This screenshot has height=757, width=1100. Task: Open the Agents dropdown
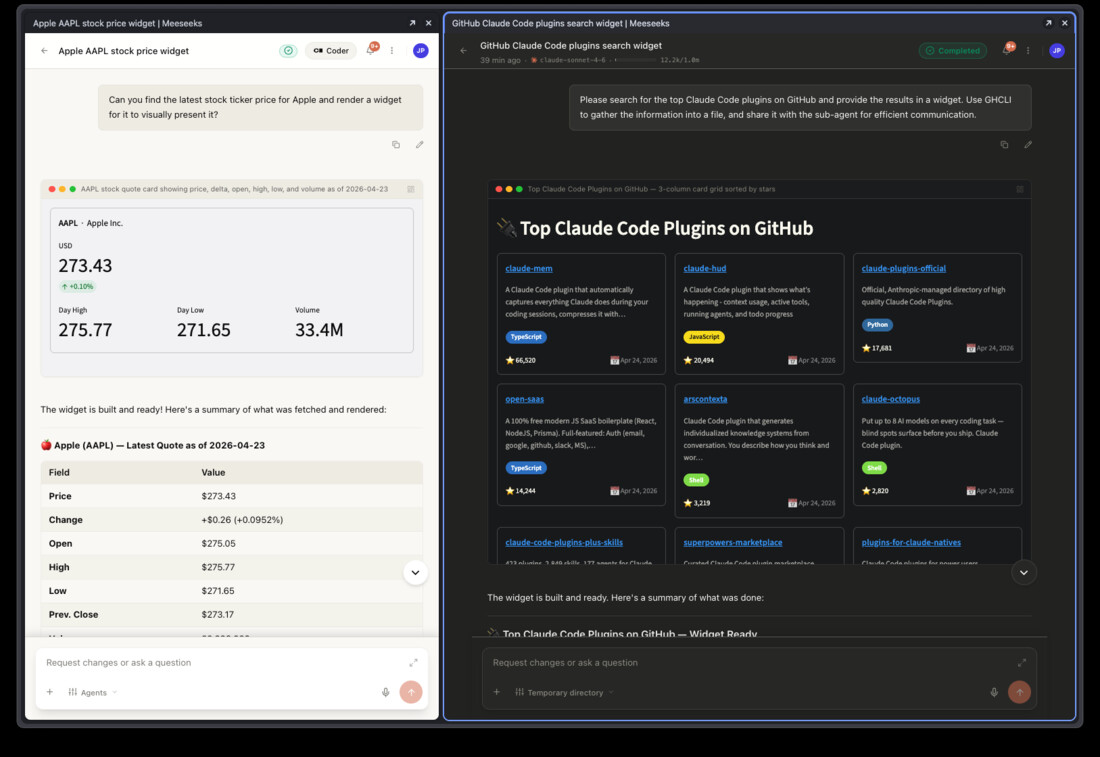coord(93,692)
